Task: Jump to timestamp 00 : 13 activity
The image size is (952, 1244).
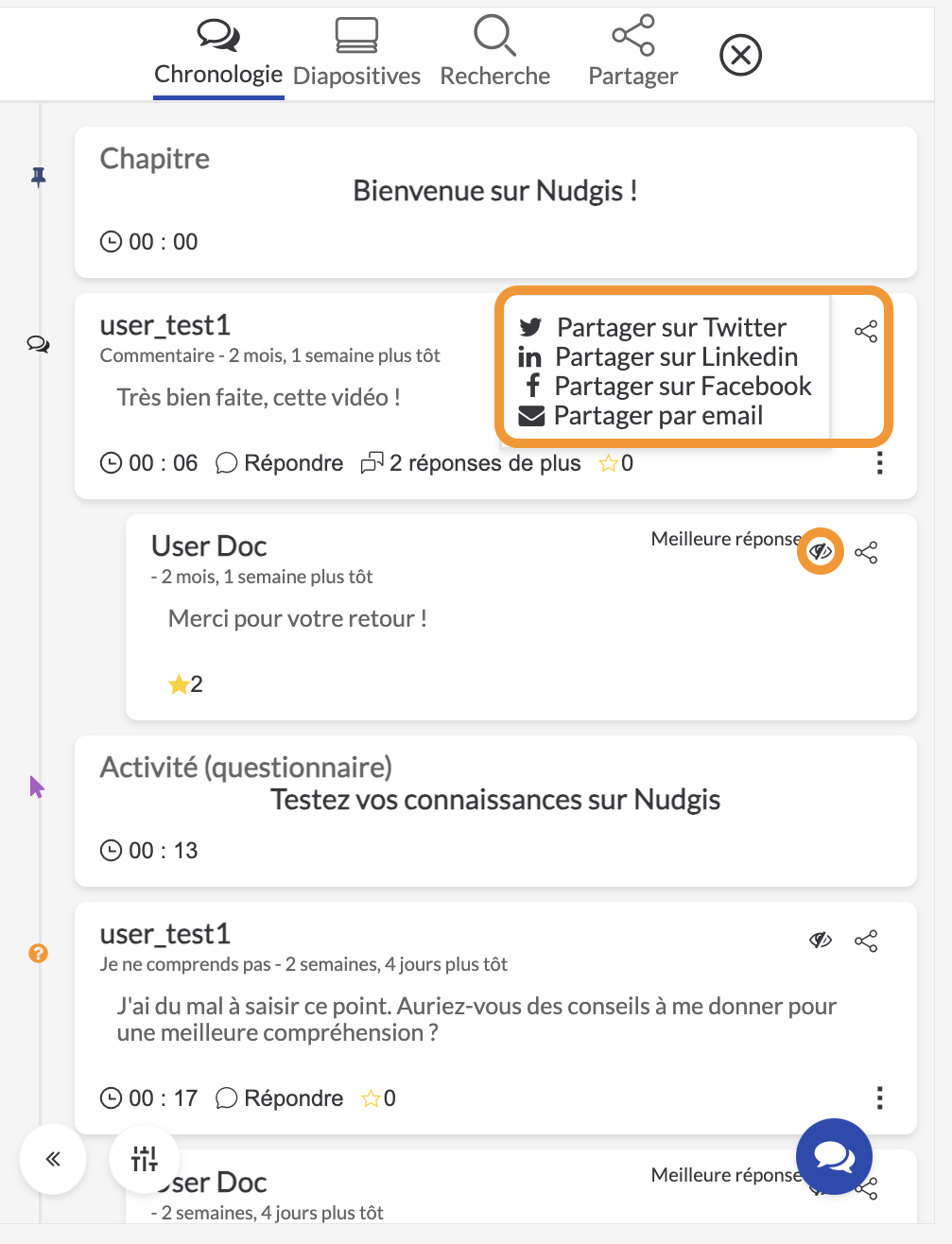Action: click(149, 851)
